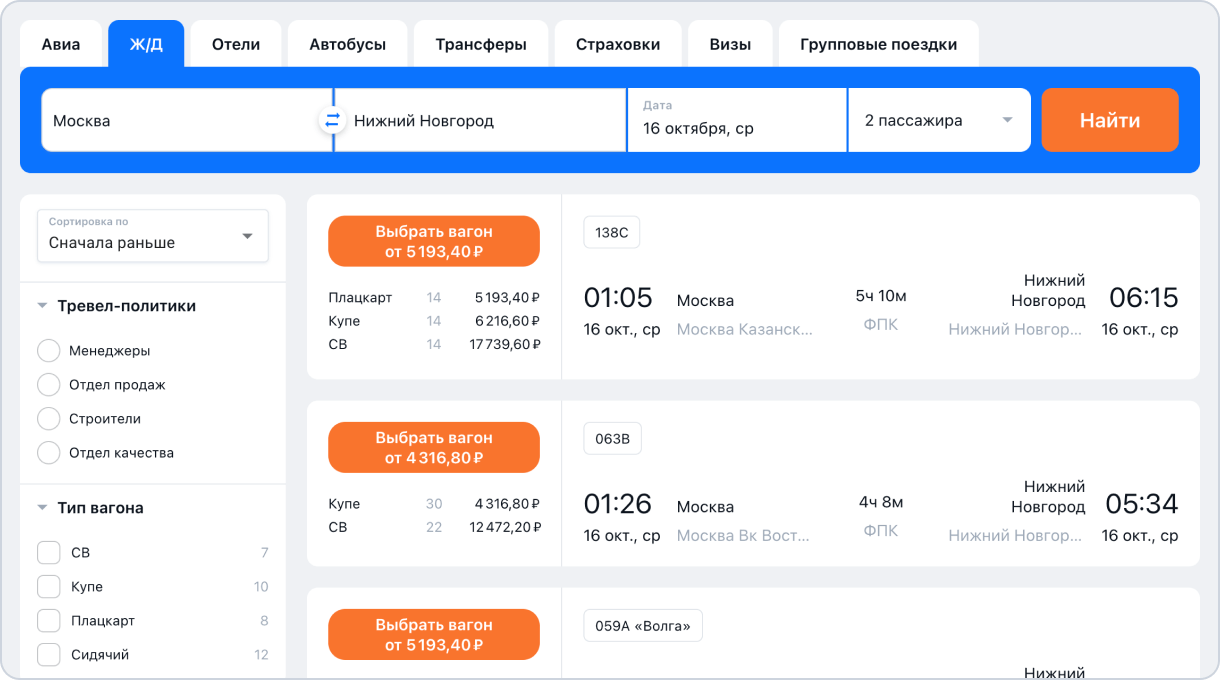Check the "СВ" wagon type box
The width and height of the screenshot is (1220, 680).
pos(49,553)
